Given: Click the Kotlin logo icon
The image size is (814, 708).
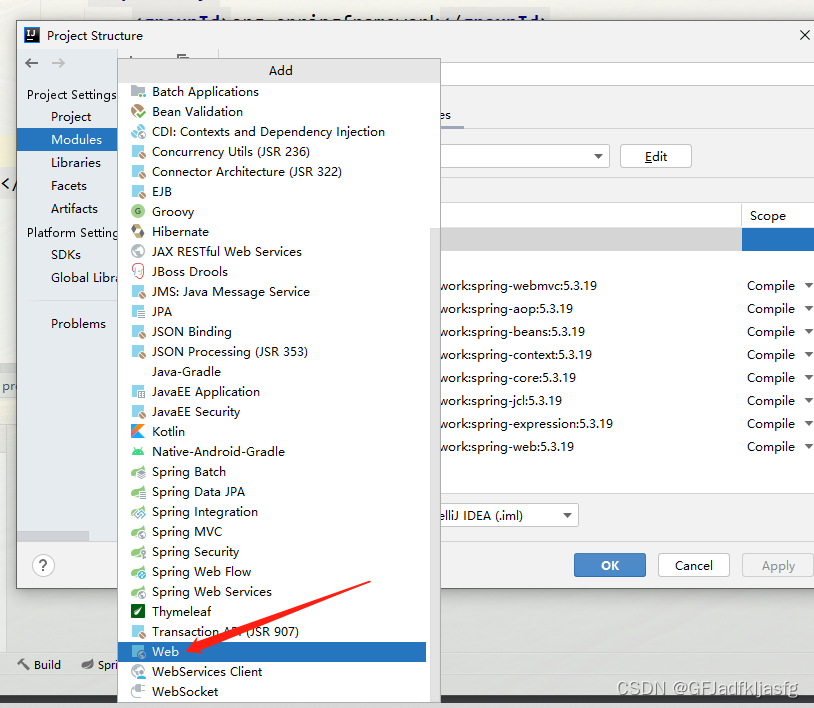Looking at the screenshot, I should tap(138, 432).
